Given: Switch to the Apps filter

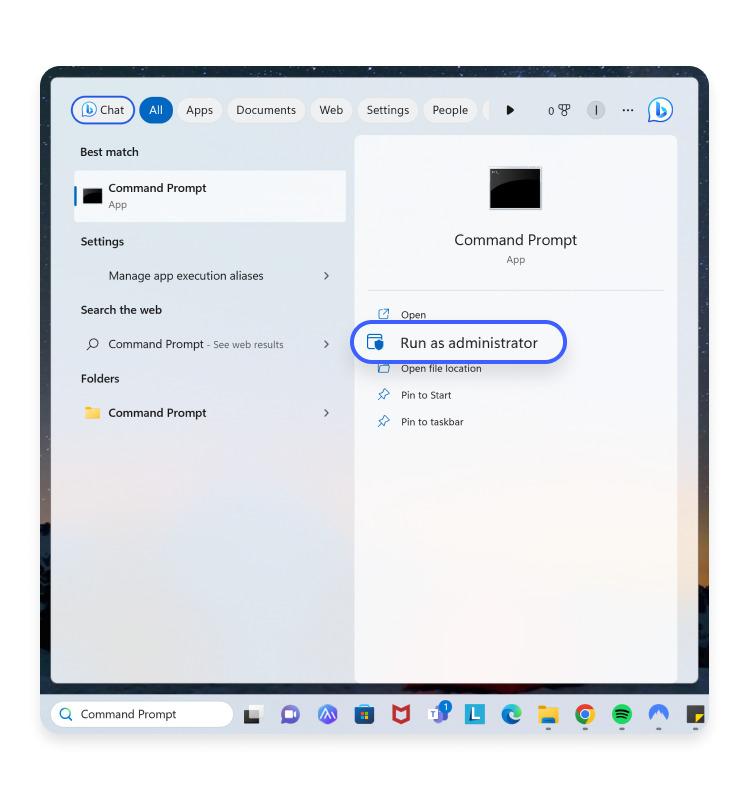Looking at the screenshot, I should (x=199, y=110).
